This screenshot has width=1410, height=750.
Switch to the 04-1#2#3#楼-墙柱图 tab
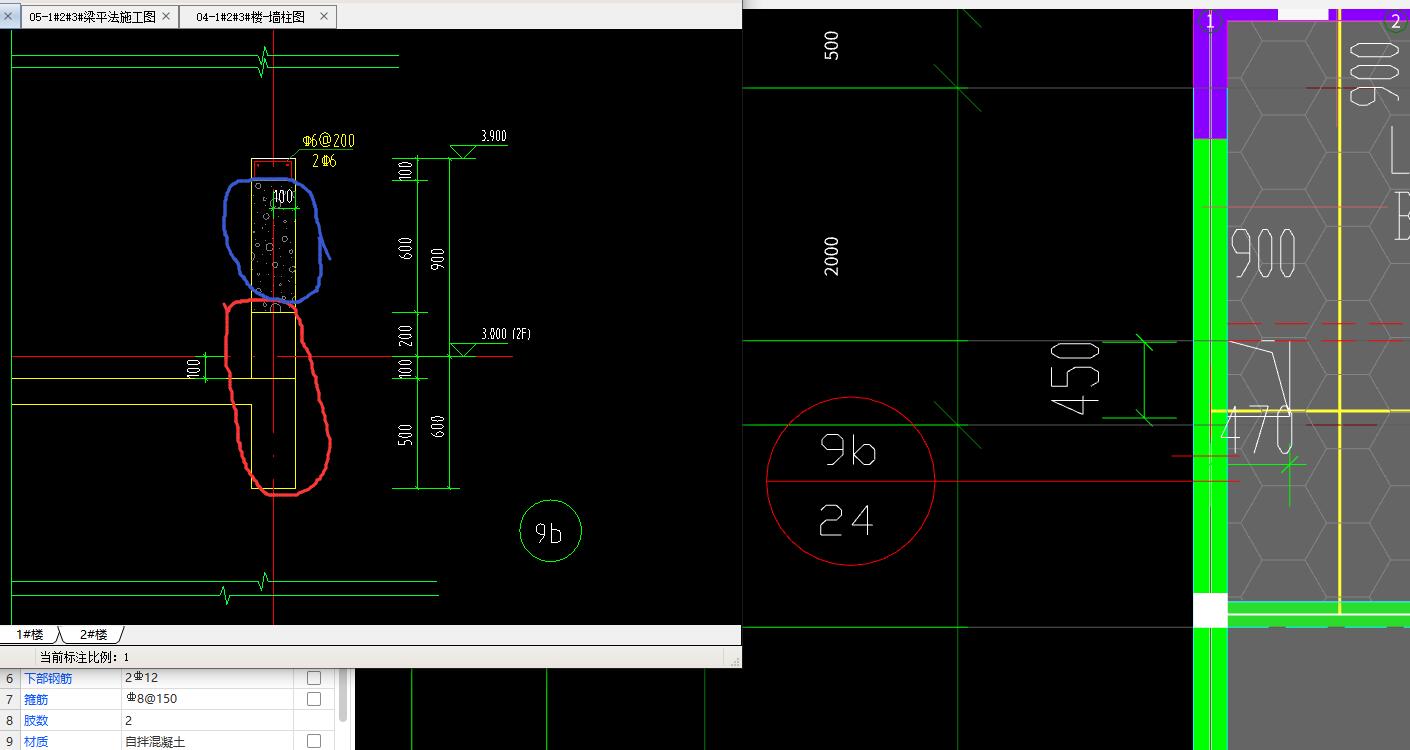pos(251,17)
